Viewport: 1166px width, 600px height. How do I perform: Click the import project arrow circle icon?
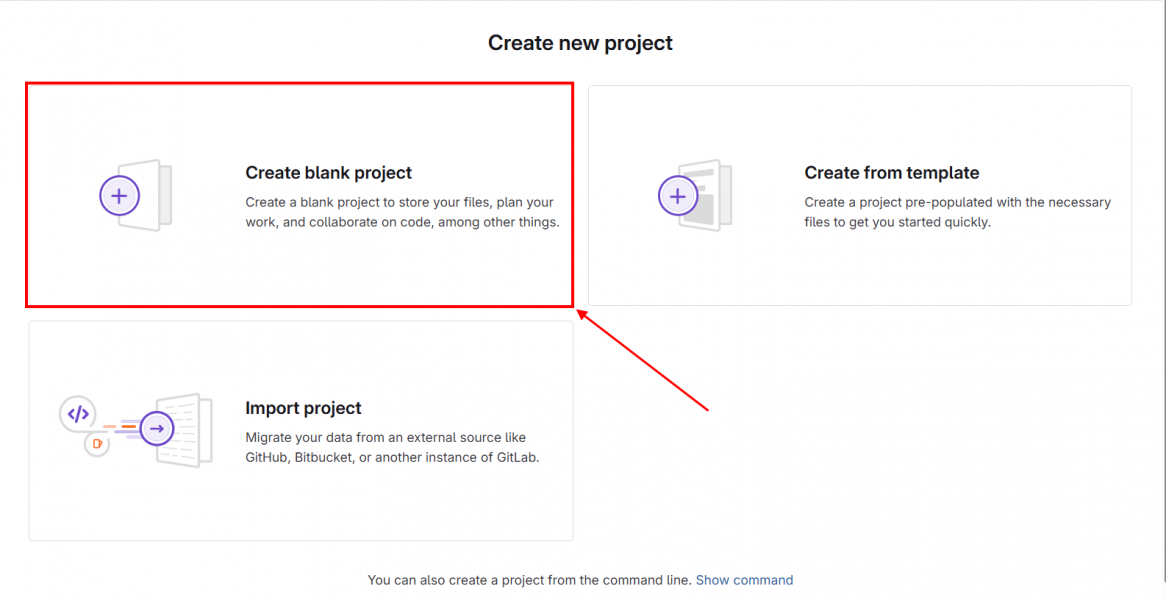tap(156, 428)
